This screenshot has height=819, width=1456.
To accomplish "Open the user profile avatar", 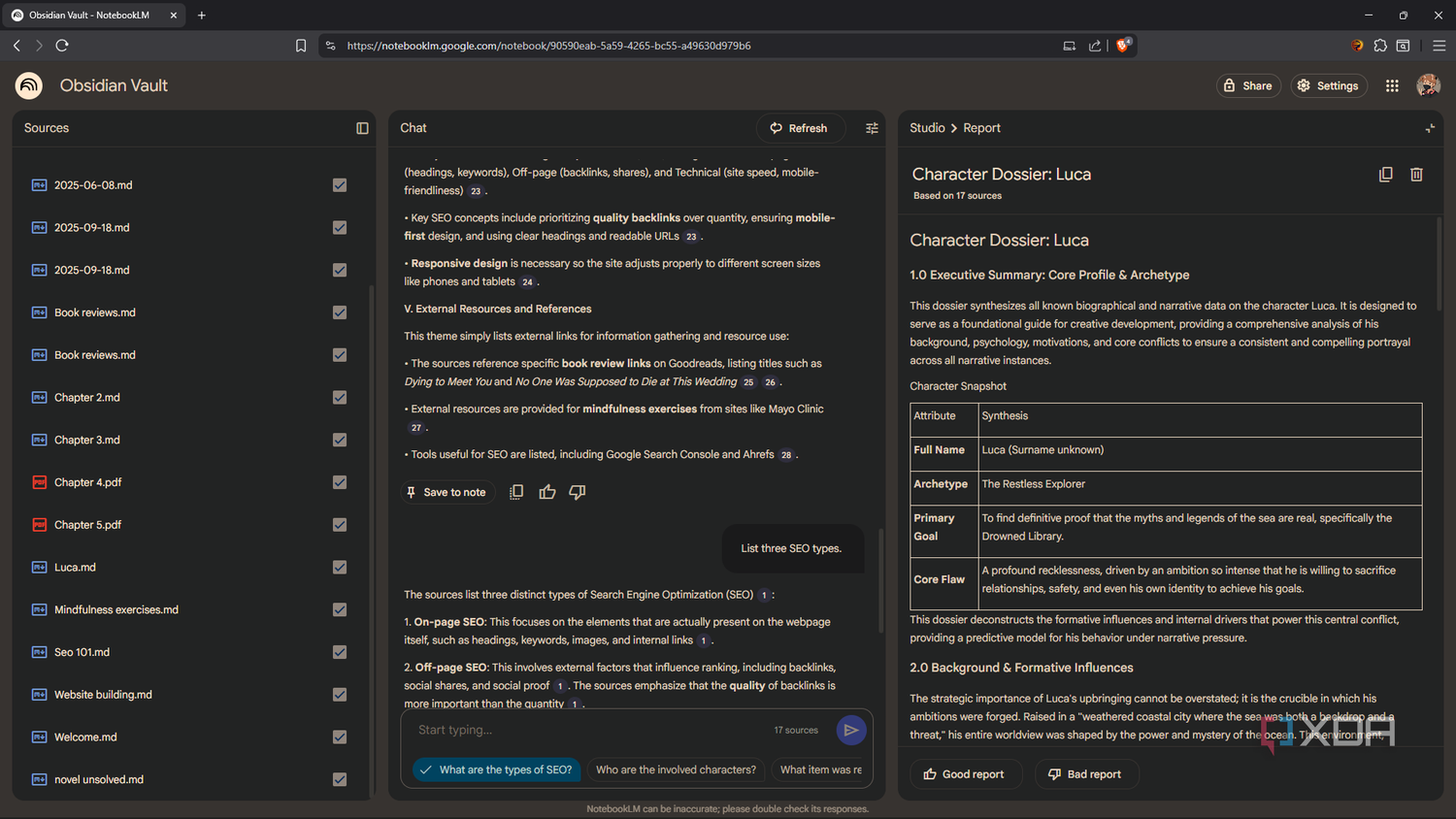I will [1428, 85].
